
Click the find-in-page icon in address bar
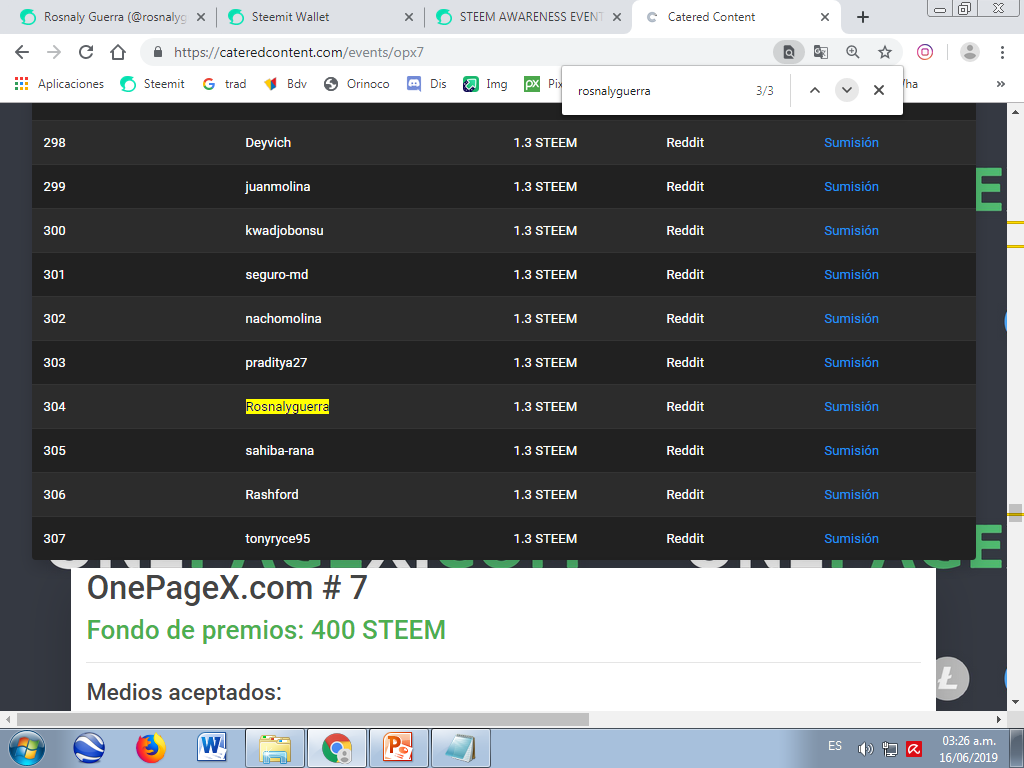pos(789,52)
